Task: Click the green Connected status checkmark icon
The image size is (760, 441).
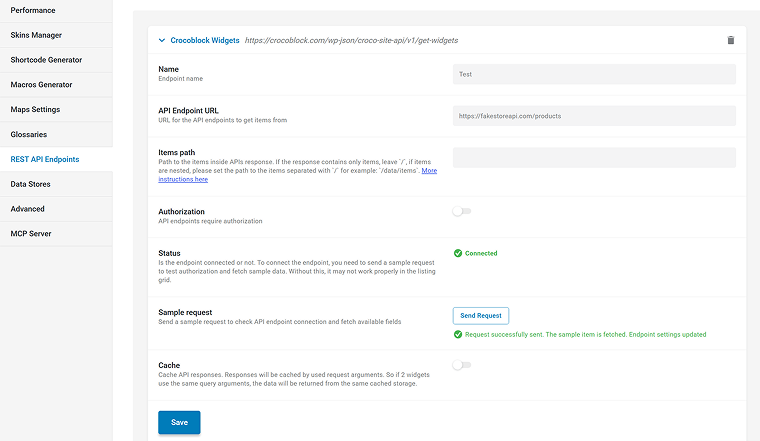Action: (x=458, y=253)
